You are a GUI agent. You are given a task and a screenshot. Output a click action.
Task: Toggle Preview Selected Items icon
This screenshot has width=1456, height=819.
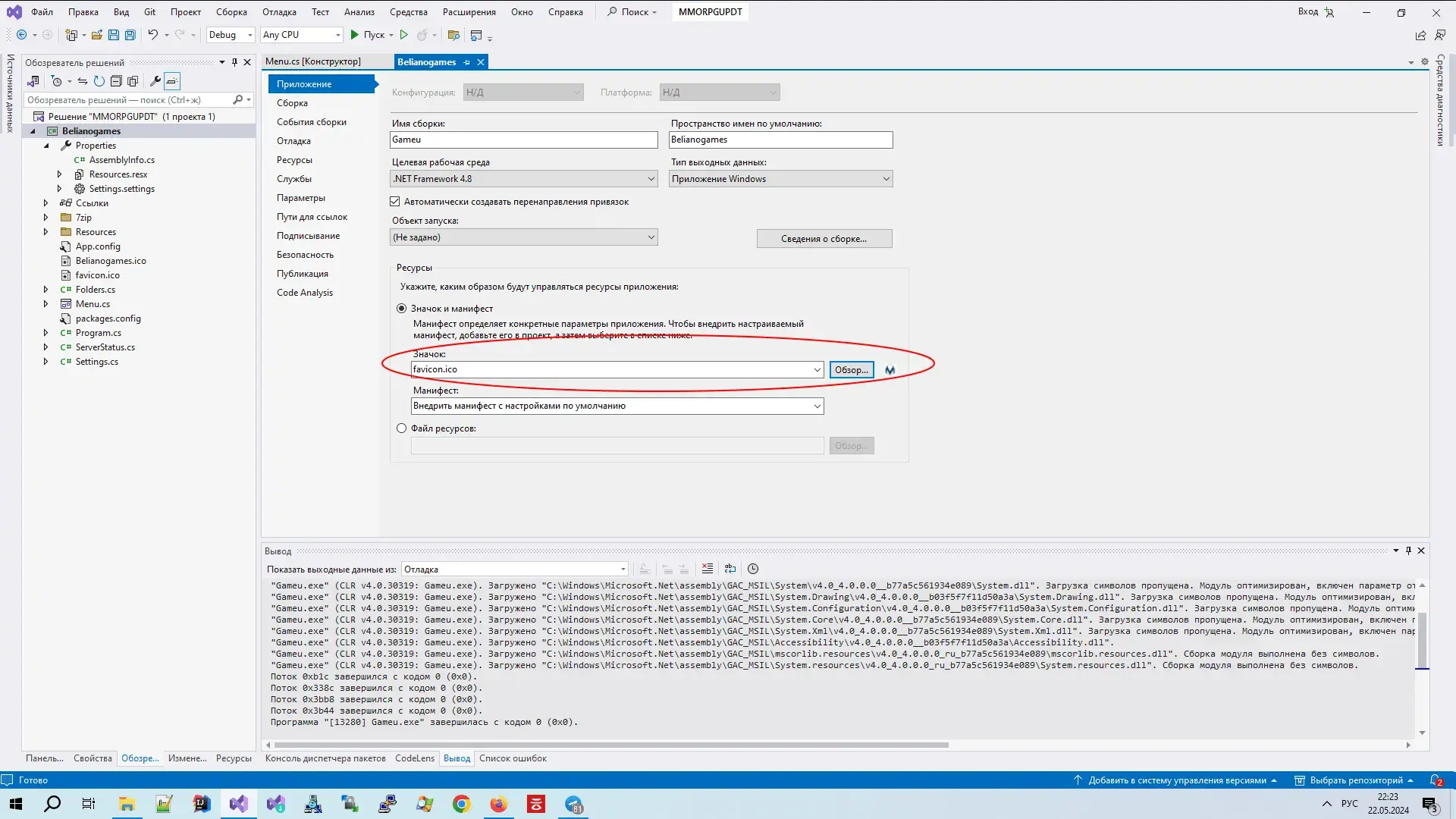click(x=172, y=81)
